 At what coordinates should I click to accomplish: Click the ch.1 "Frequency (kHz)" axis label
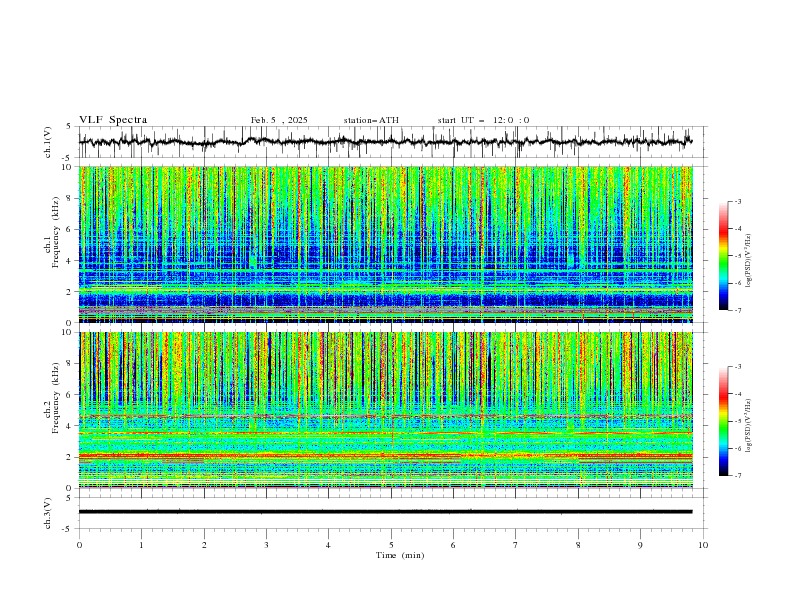tap(56, 232)
